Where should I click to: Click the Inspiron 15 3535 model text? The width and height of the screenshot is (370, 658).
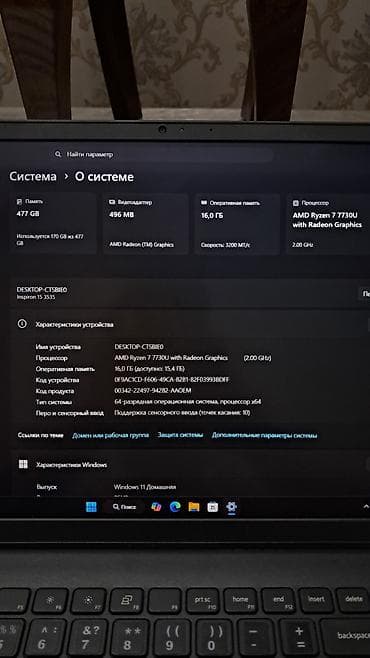36,297
